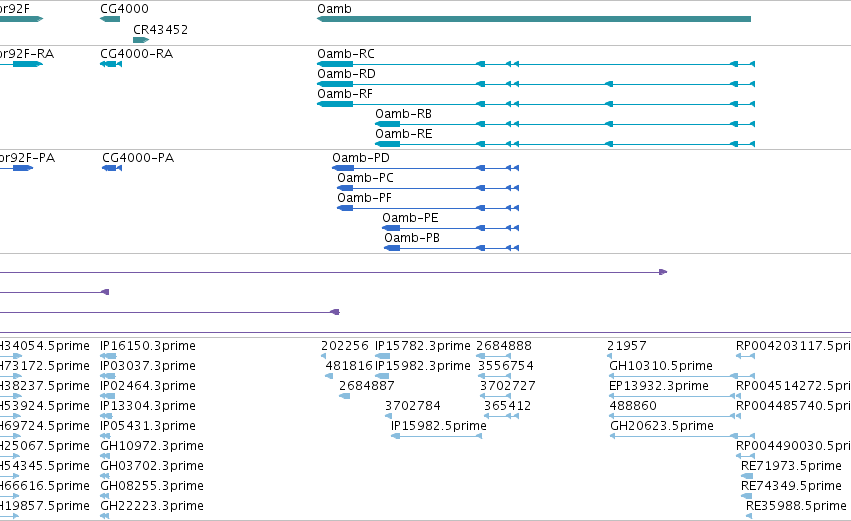This screenshot has width=851, height=521.
Task: Click feature label 3702784
Action: 413,406
